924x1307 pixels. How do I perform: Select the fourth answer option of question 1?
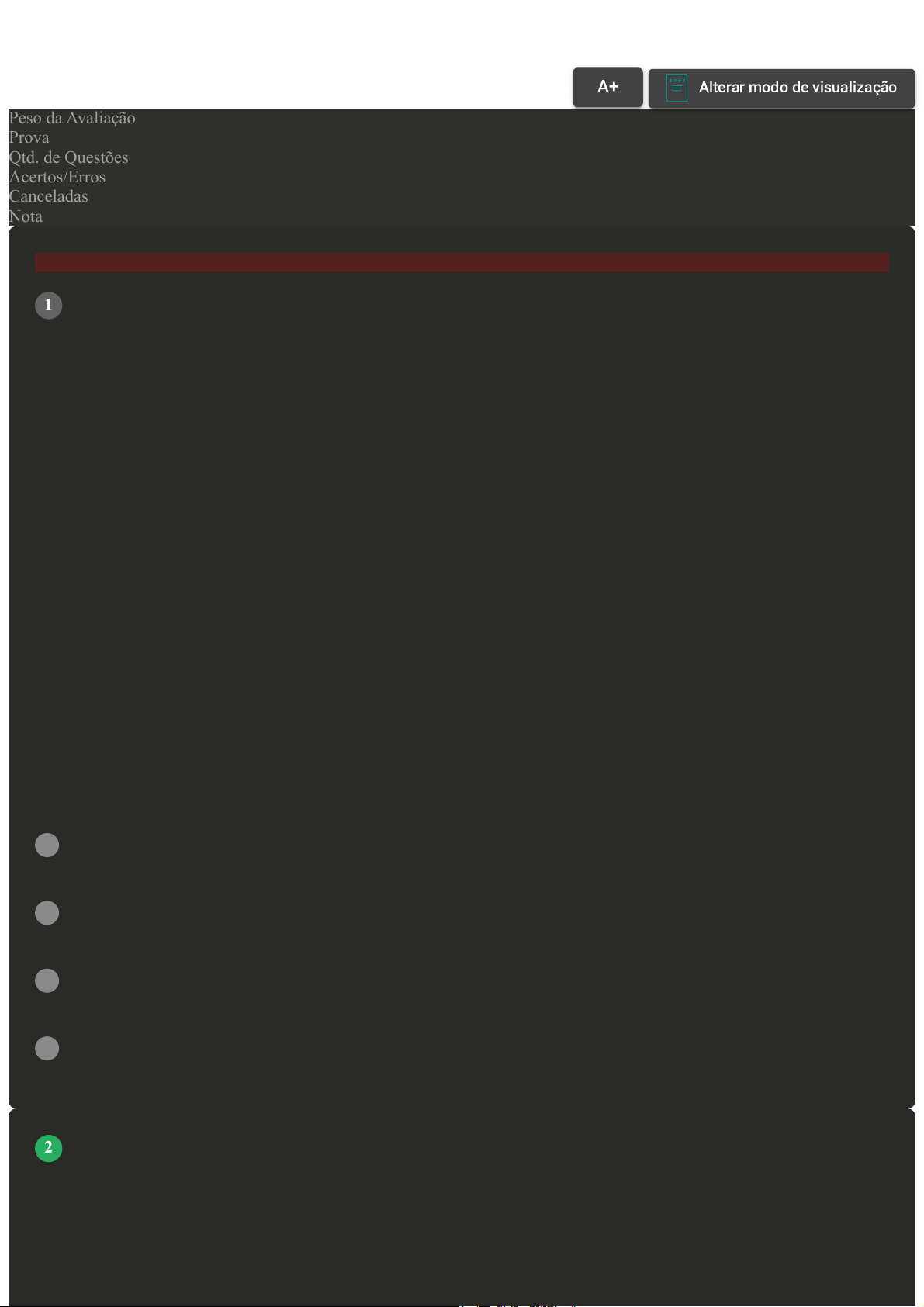click(47, 1049)
